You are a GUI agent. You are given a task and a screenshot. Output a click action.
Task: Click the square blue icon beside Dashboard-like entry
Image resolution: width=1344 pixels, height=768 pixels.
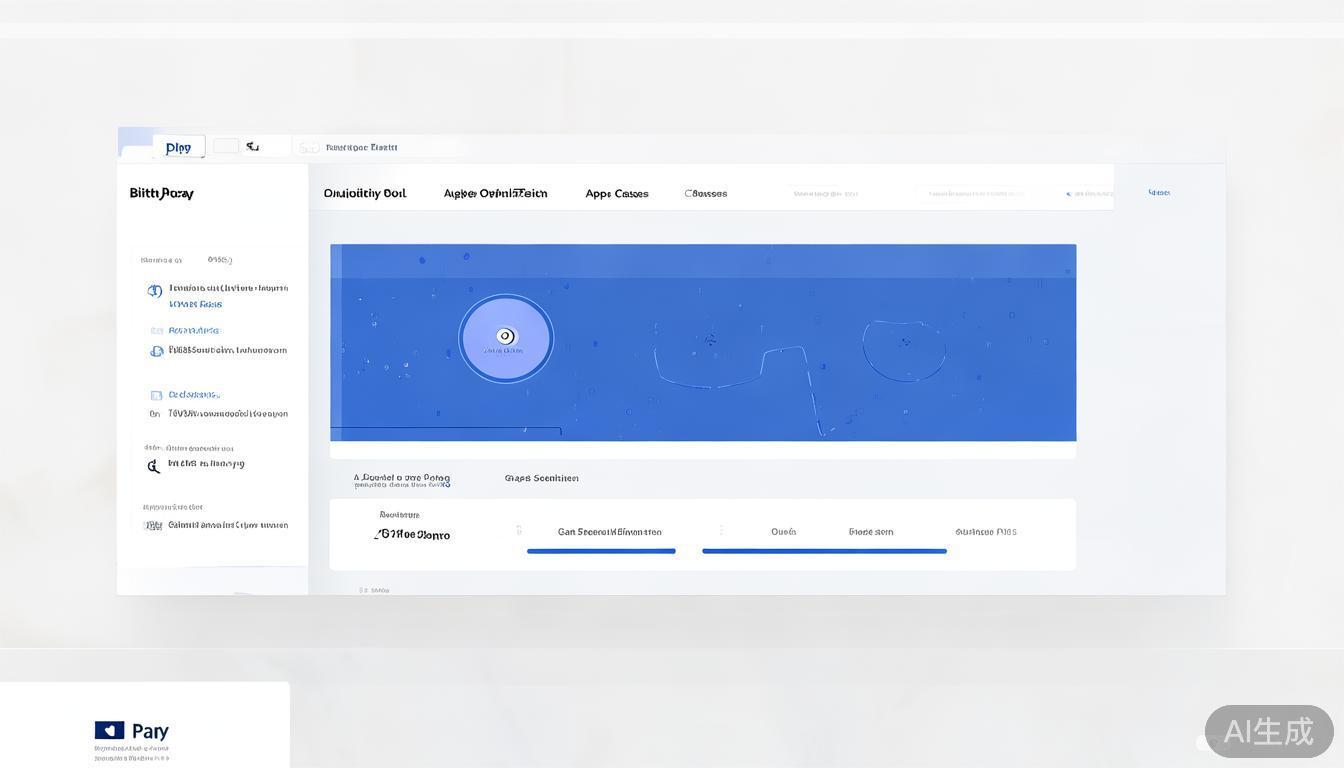[156, 395]
